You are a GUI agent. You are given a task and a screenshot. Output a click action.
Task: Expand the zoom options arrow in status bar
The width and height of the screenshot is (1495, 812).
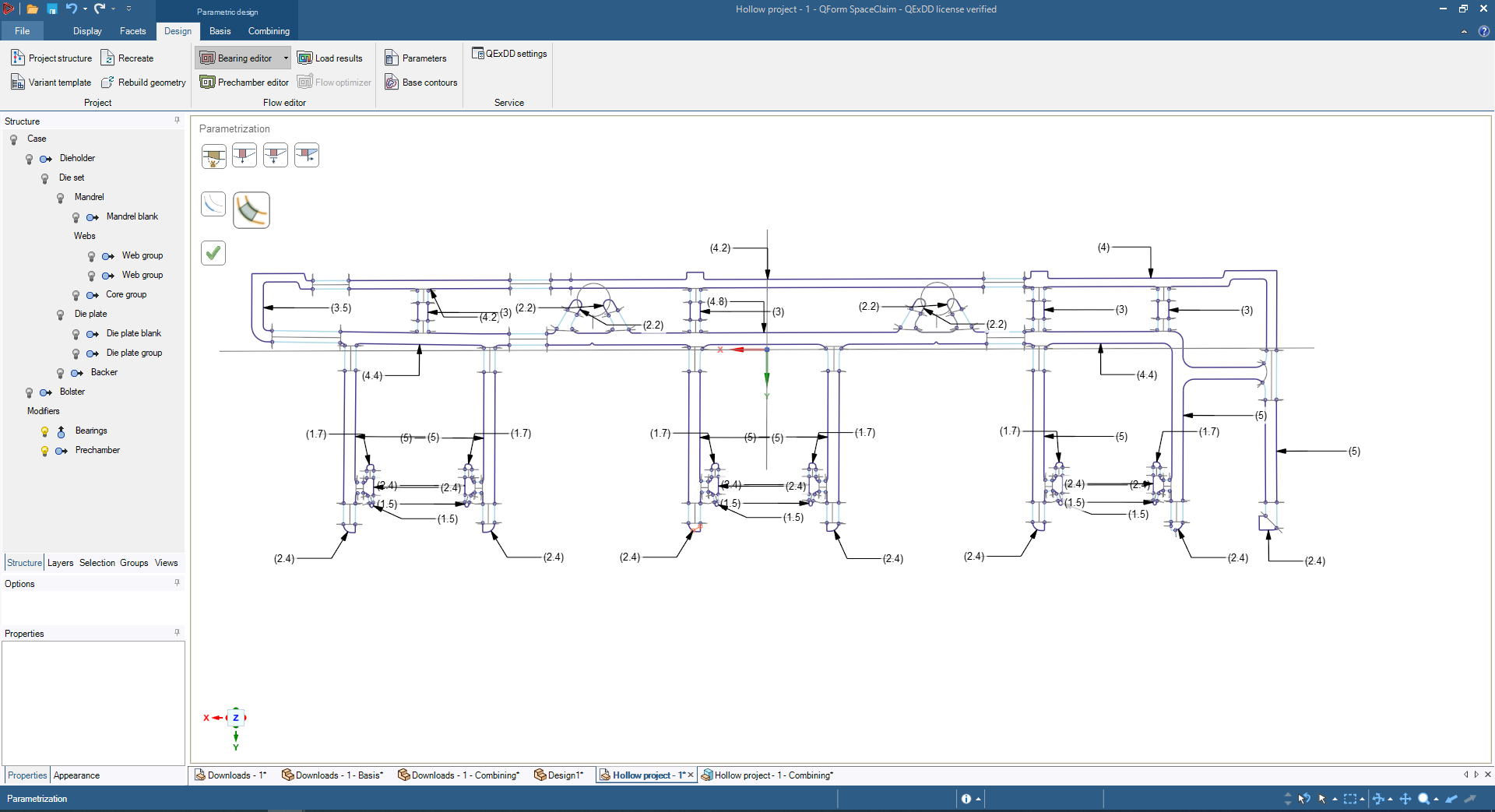point(1437,800)
